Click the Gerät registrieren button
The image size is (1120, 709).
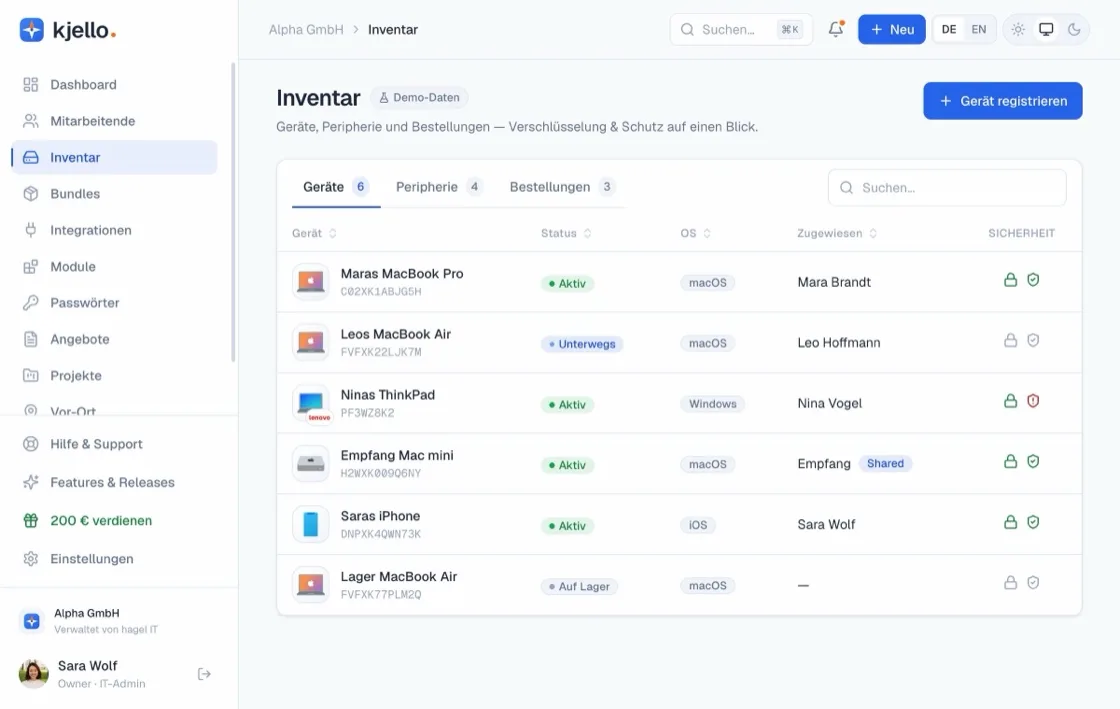coord(1002,101)
